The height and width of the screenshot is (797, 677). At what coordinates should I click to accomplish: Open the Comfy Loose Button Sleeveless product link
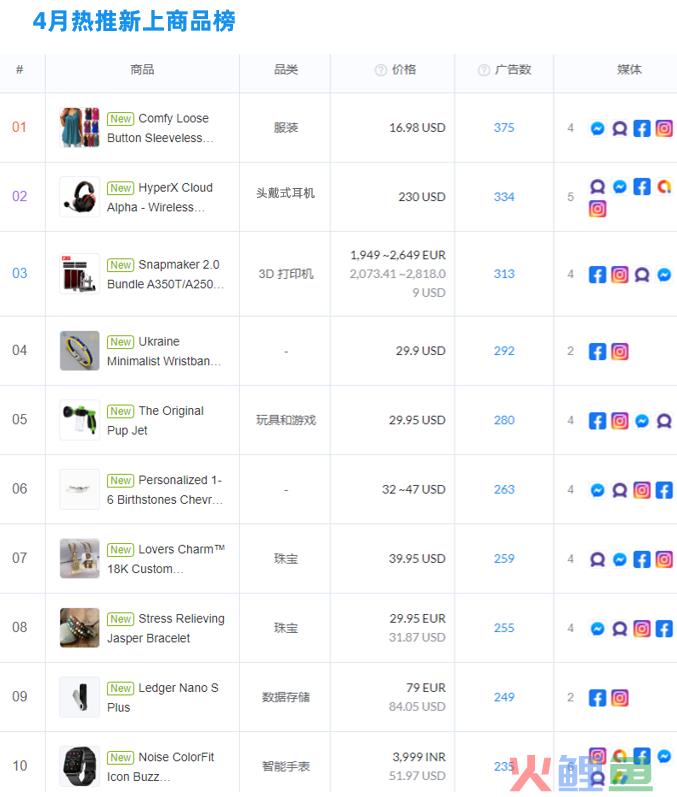(x=161, y=128)
